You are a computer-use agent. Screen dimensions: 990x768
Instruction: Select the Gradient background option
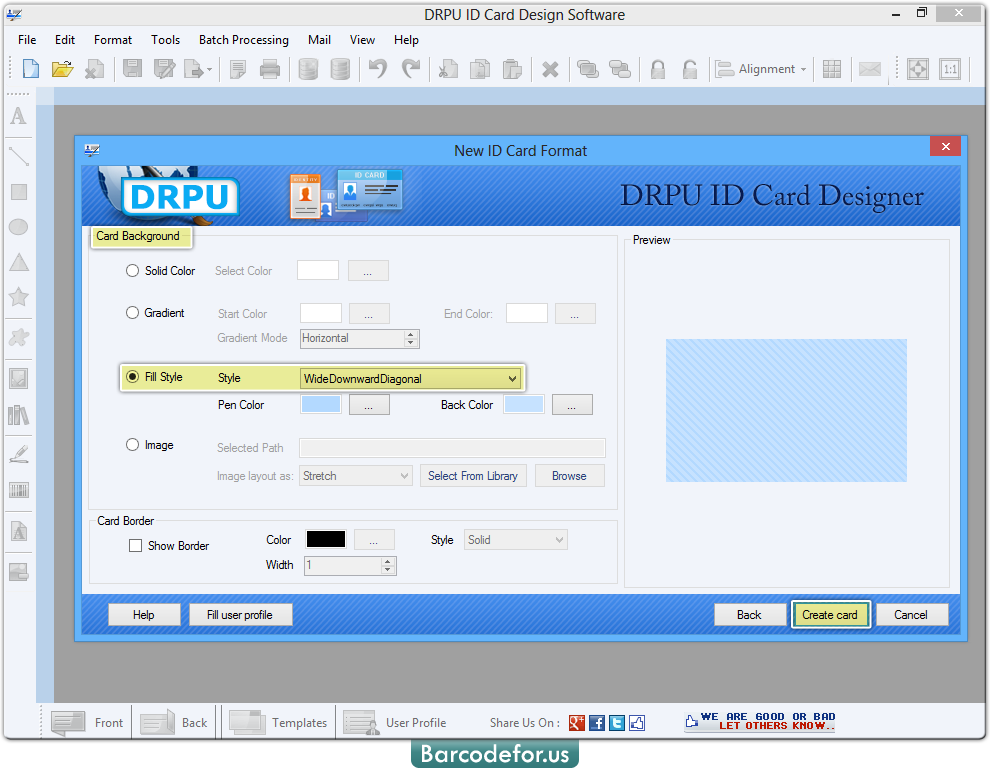click(x=131, y=313)
